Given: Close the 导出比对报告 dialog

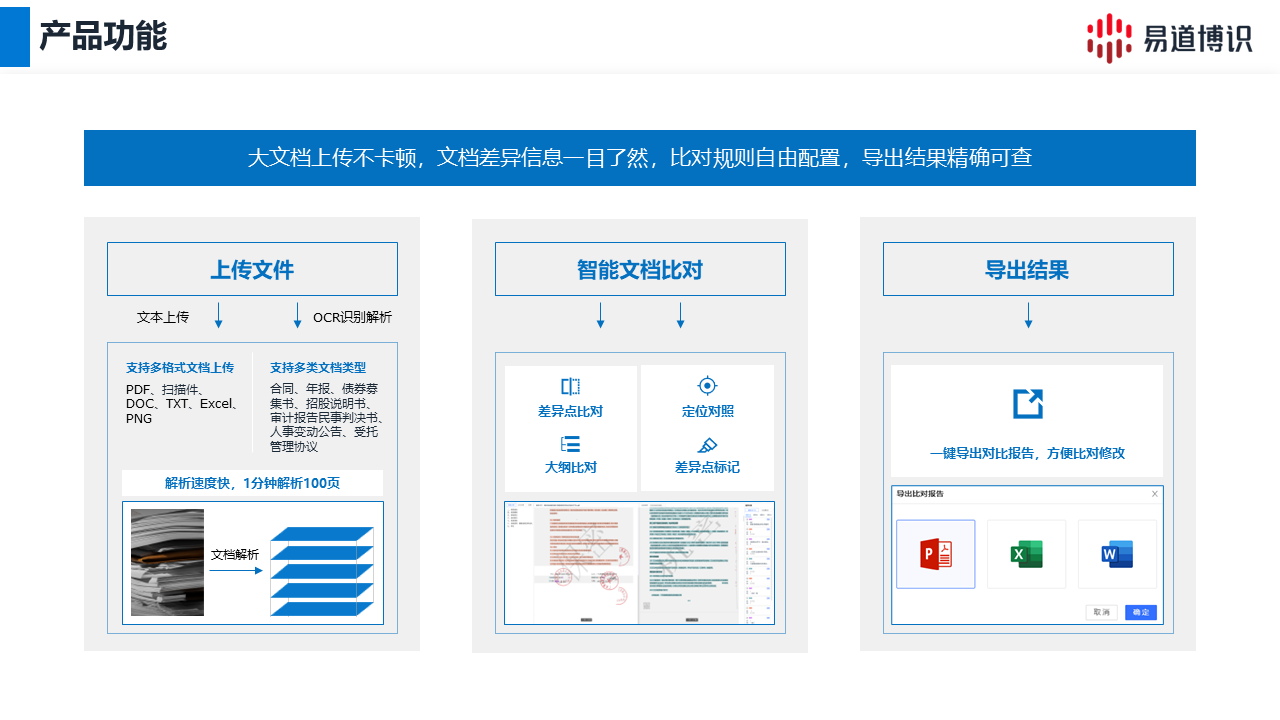Looking at the screenshot, I should pyautogui.click(x=1155, y=494).
